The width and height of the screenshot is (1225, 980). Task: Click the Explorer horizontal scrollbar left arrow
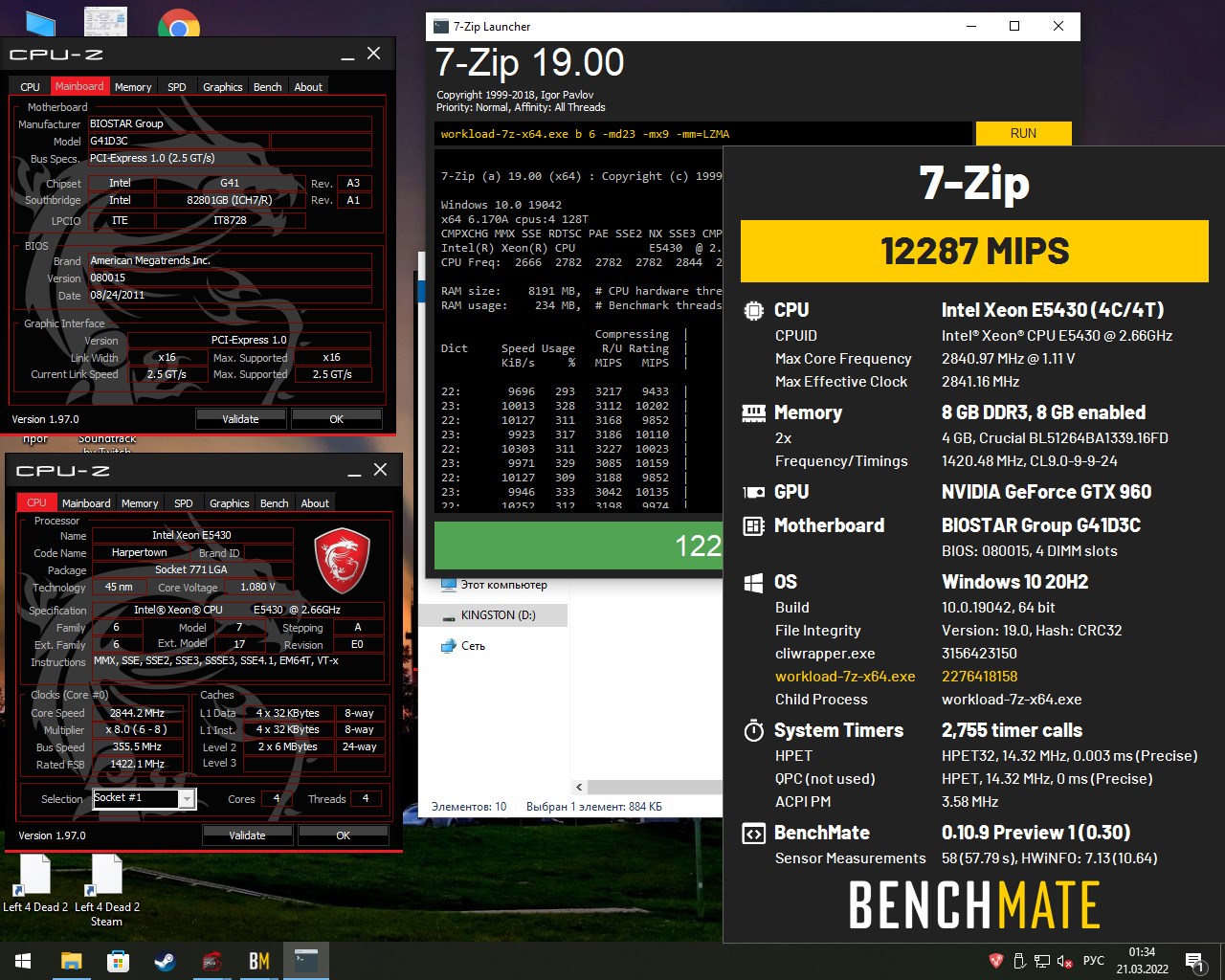pos(579,787)
